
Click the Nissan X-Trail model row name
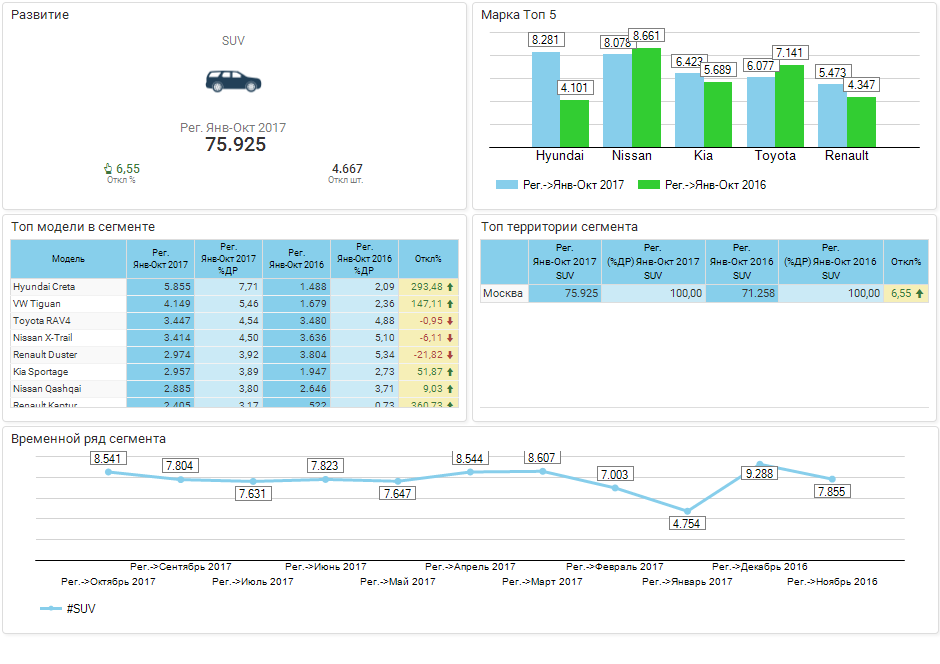(42, 338)
